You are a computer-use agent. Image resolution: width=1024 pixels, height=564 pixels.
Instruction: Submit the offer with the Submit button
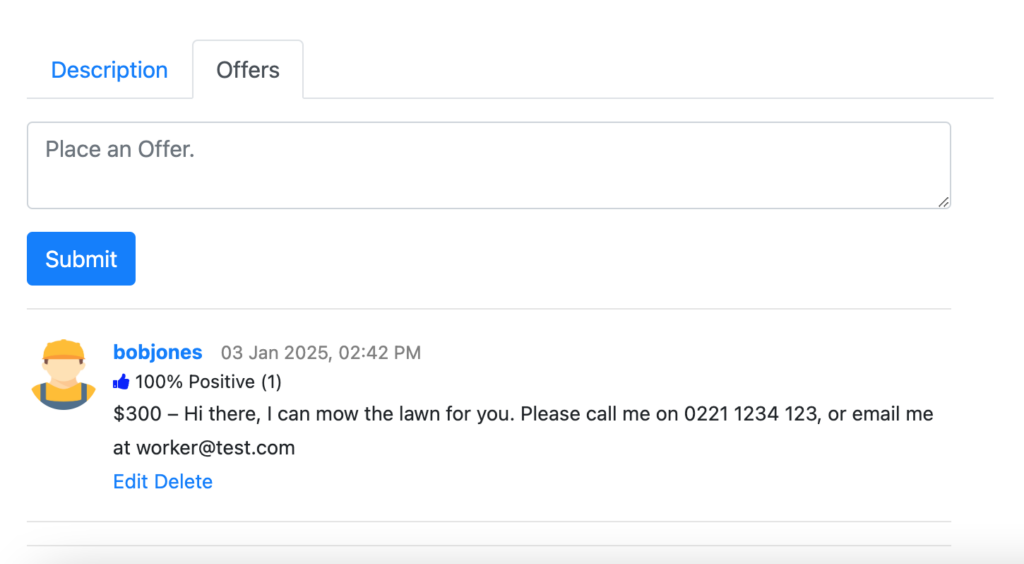[x=81, y=258]
